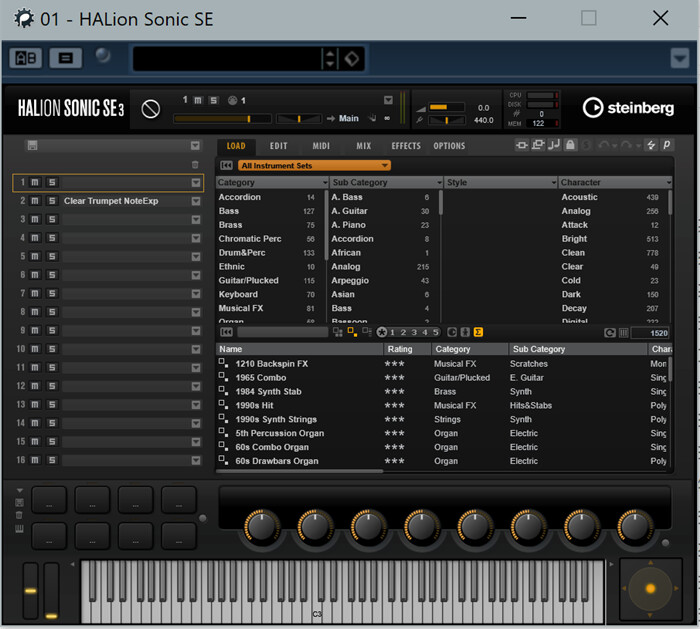The height and width of the screenshot is (629, 700).
Task: Open the plug-in preset list icon
Action: pyautogui.click(x=66, y=58)
